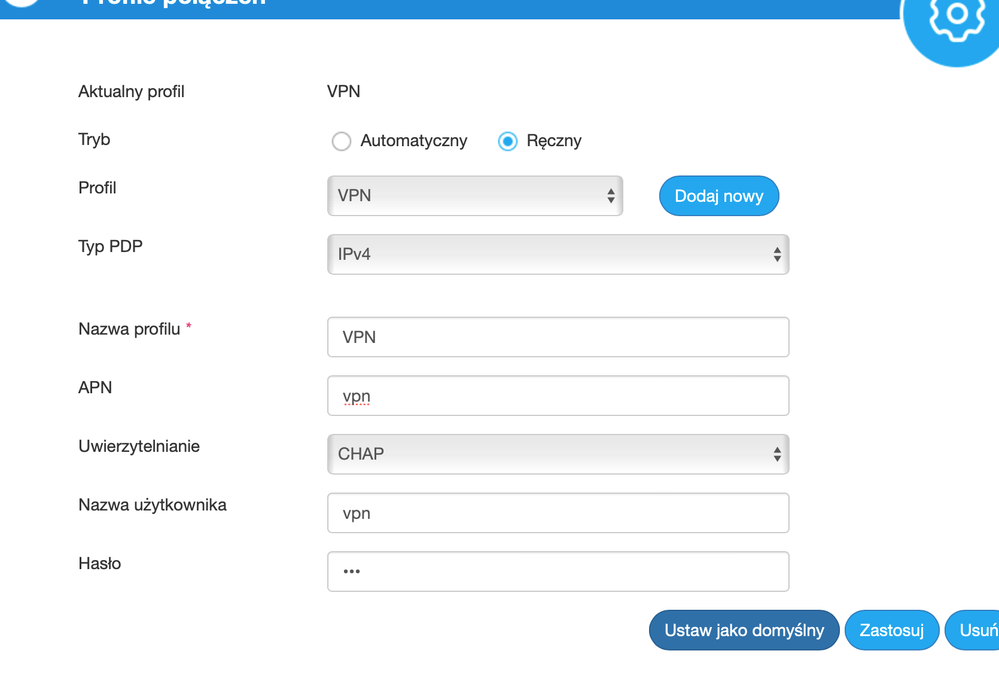Image resolution: width=999 pixels, height=674 pixels.
Task: Open the Profil dropdown showing VPN
Action: (x=475, y=196)
